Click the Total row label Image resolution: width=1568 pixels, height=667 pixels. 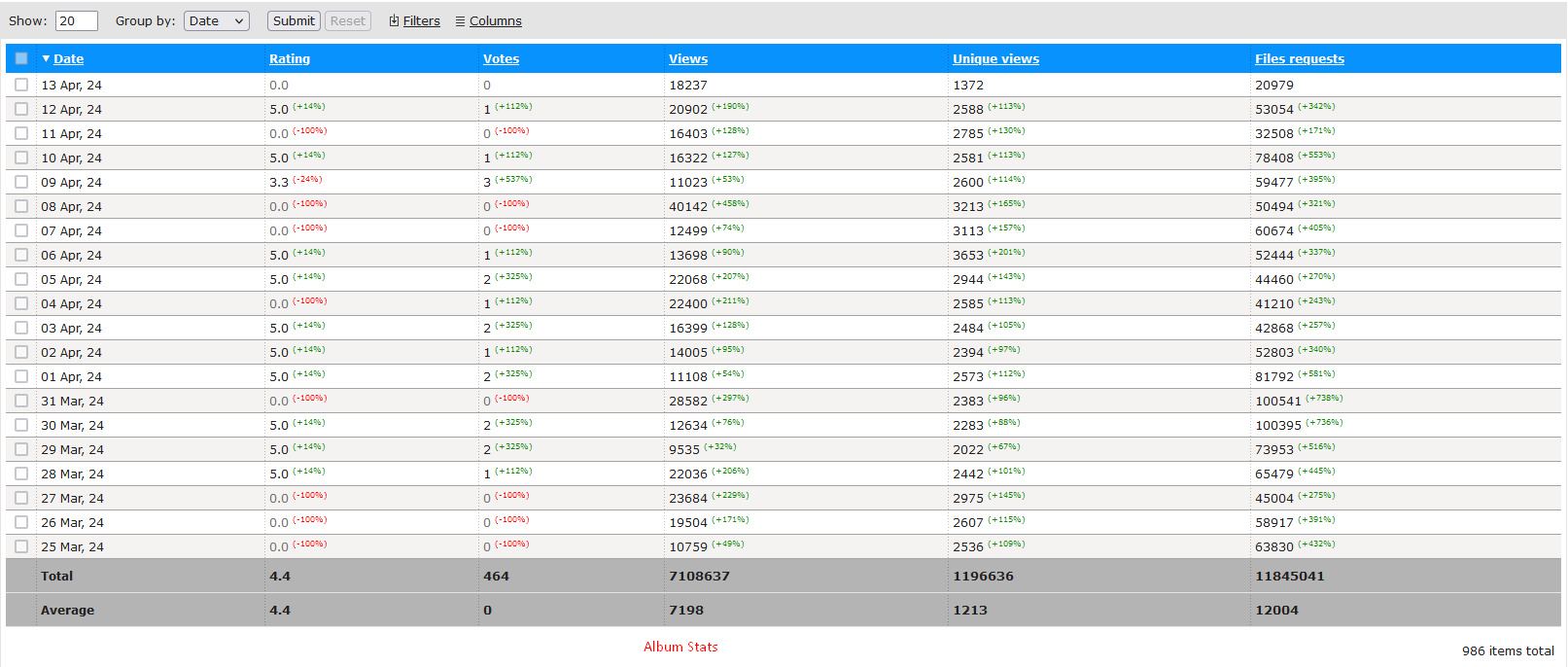tap(56, 576)
